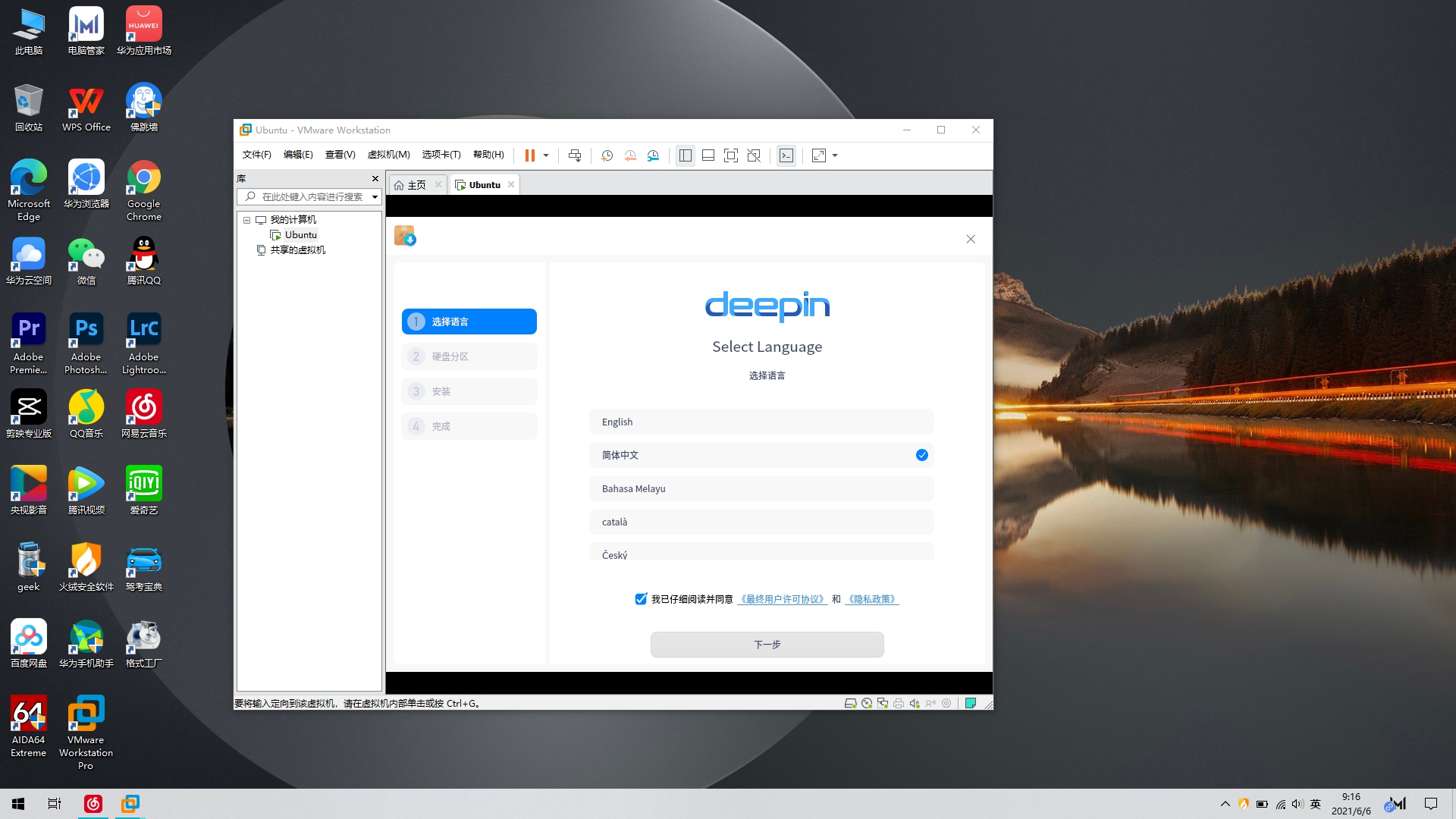Click step 2 硬盘分区 in installer sidebar
The height and width of the screenshot is (819, 1456).
coord(469,356)
